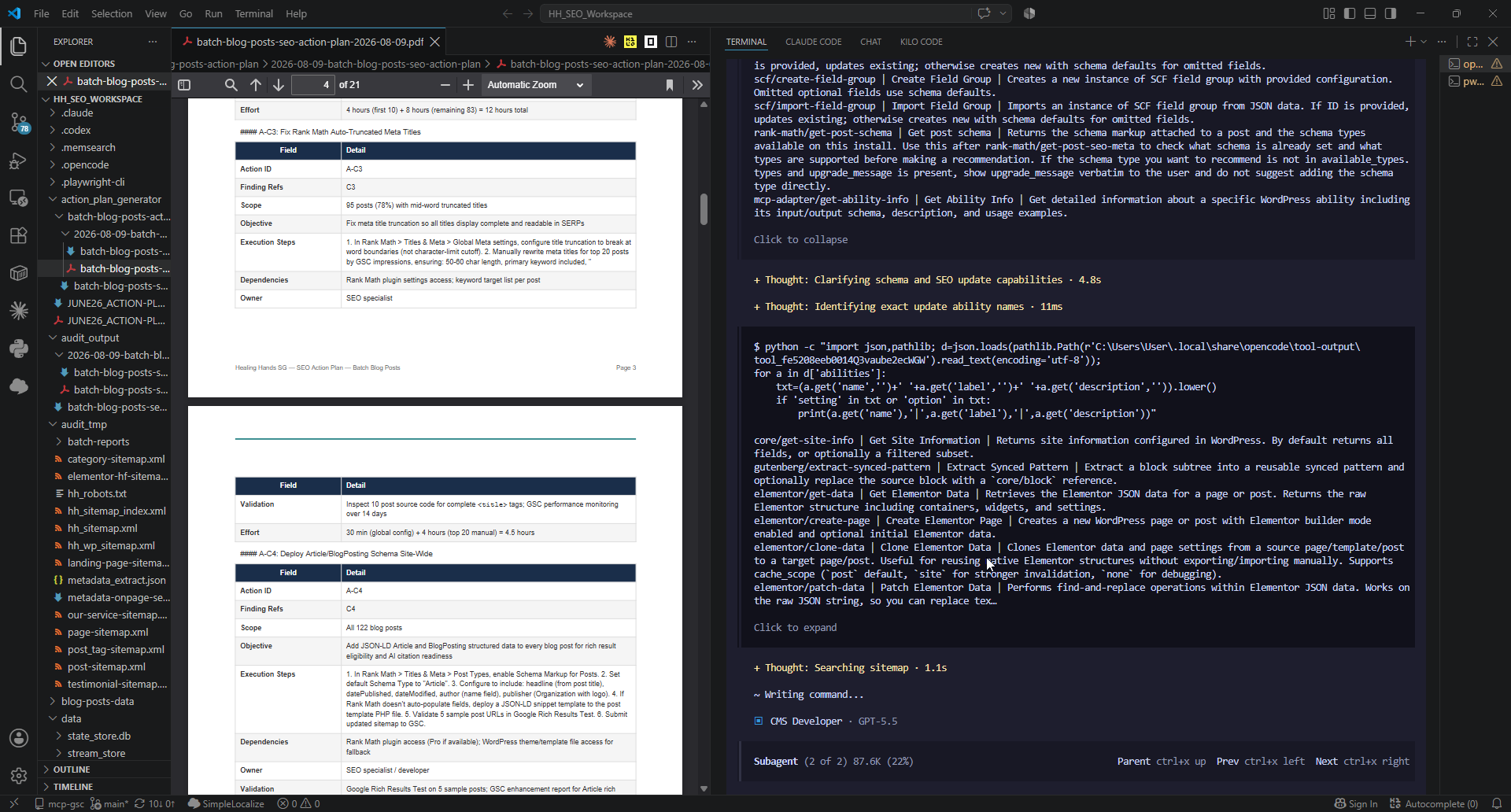Click 'Click to expand' in terminal

(x=795, y=627)
